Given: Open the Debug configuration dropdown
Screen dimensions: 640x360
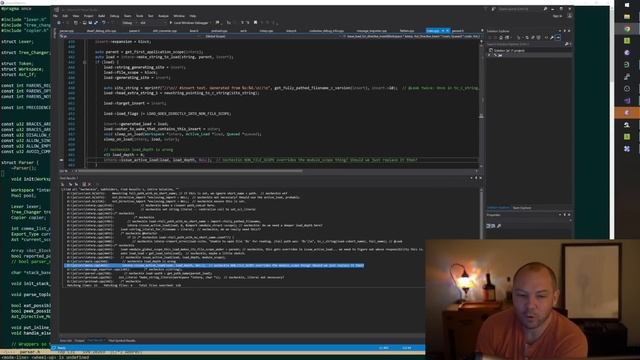Looking at the screenshot, I should [x=129, y=23].
